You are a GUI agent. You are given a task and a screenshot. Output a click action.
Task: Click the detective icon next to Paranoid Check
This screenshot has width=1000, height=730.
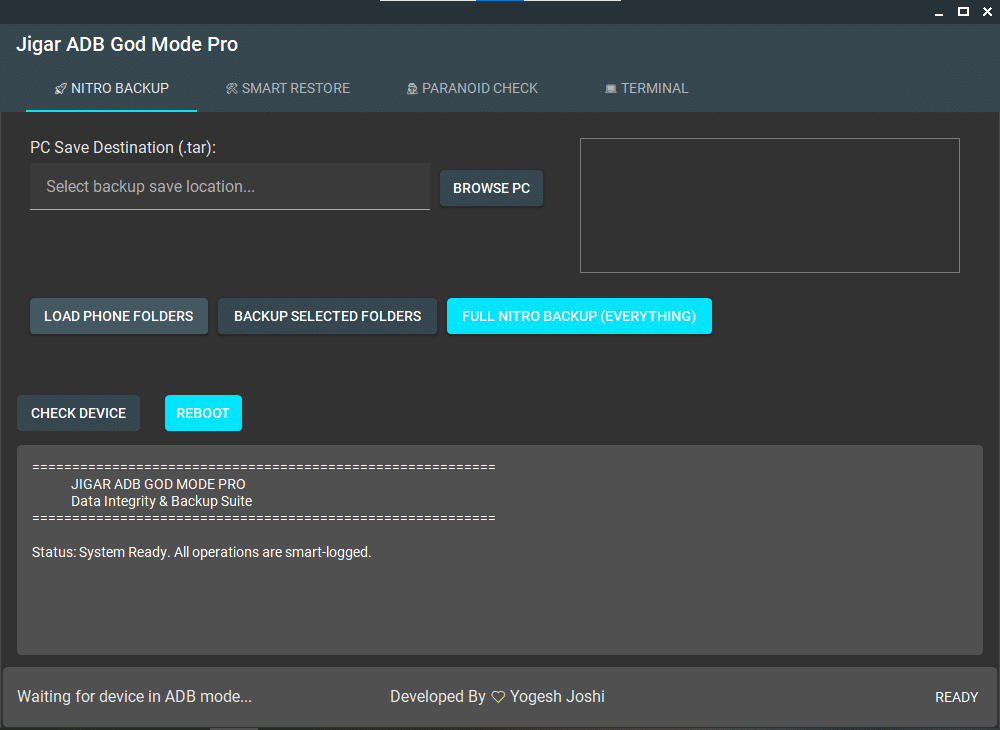pos(411,88)
